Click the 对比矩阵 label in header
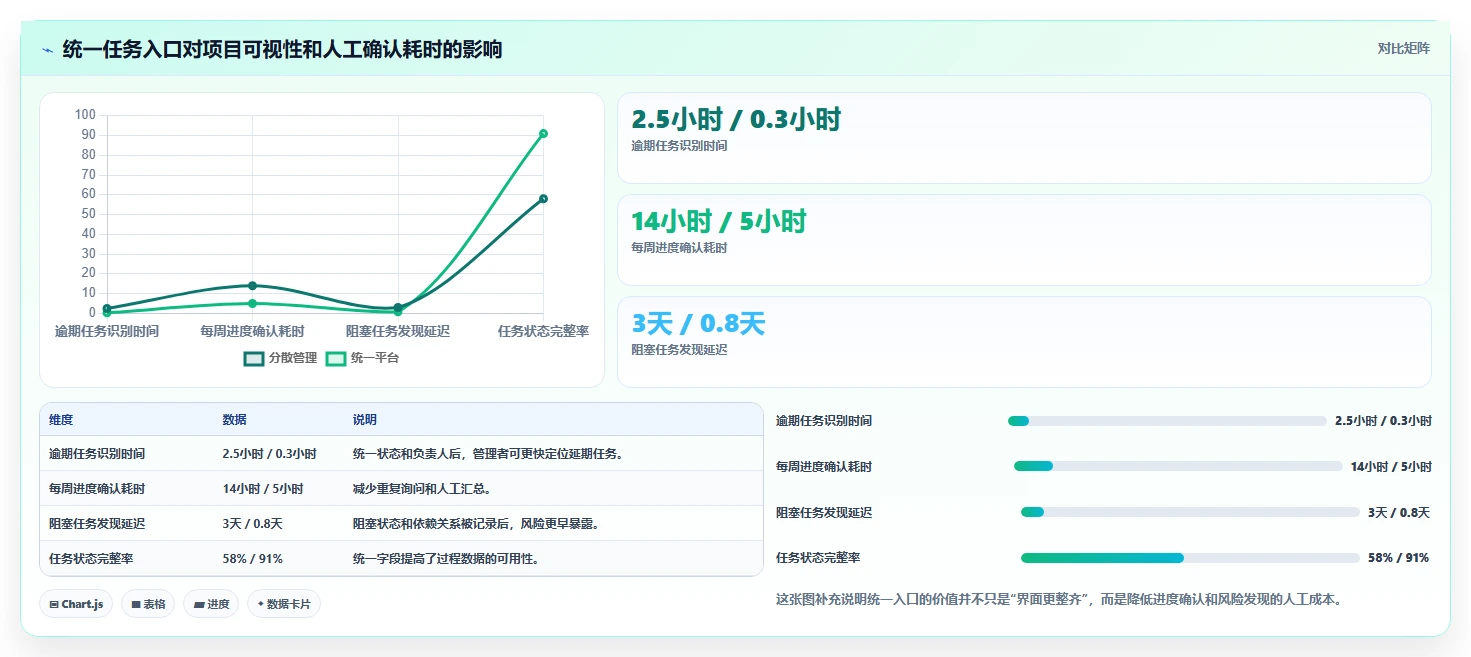The height and width of the screenshot is (657, 1471). [1403, 49]
